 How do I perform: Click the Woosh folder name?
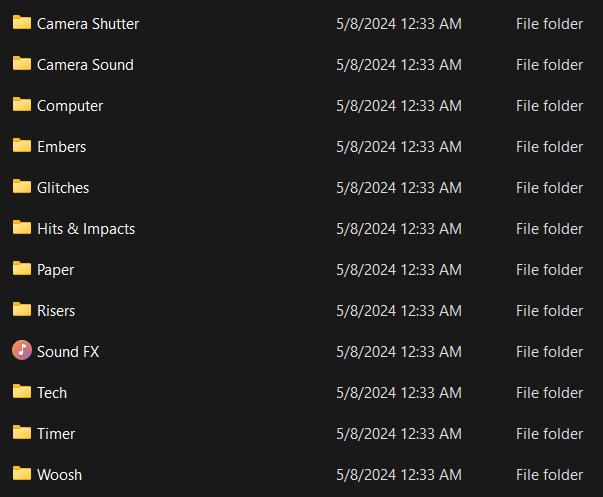(x=59, y=475)
